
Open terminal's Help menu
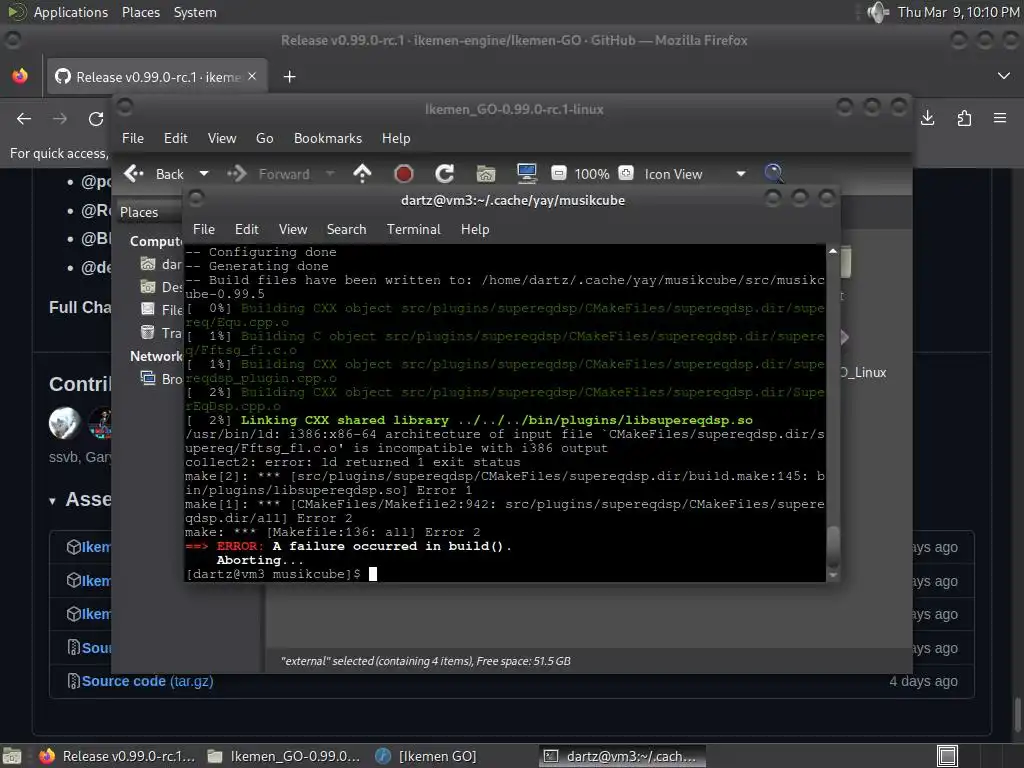475,229
